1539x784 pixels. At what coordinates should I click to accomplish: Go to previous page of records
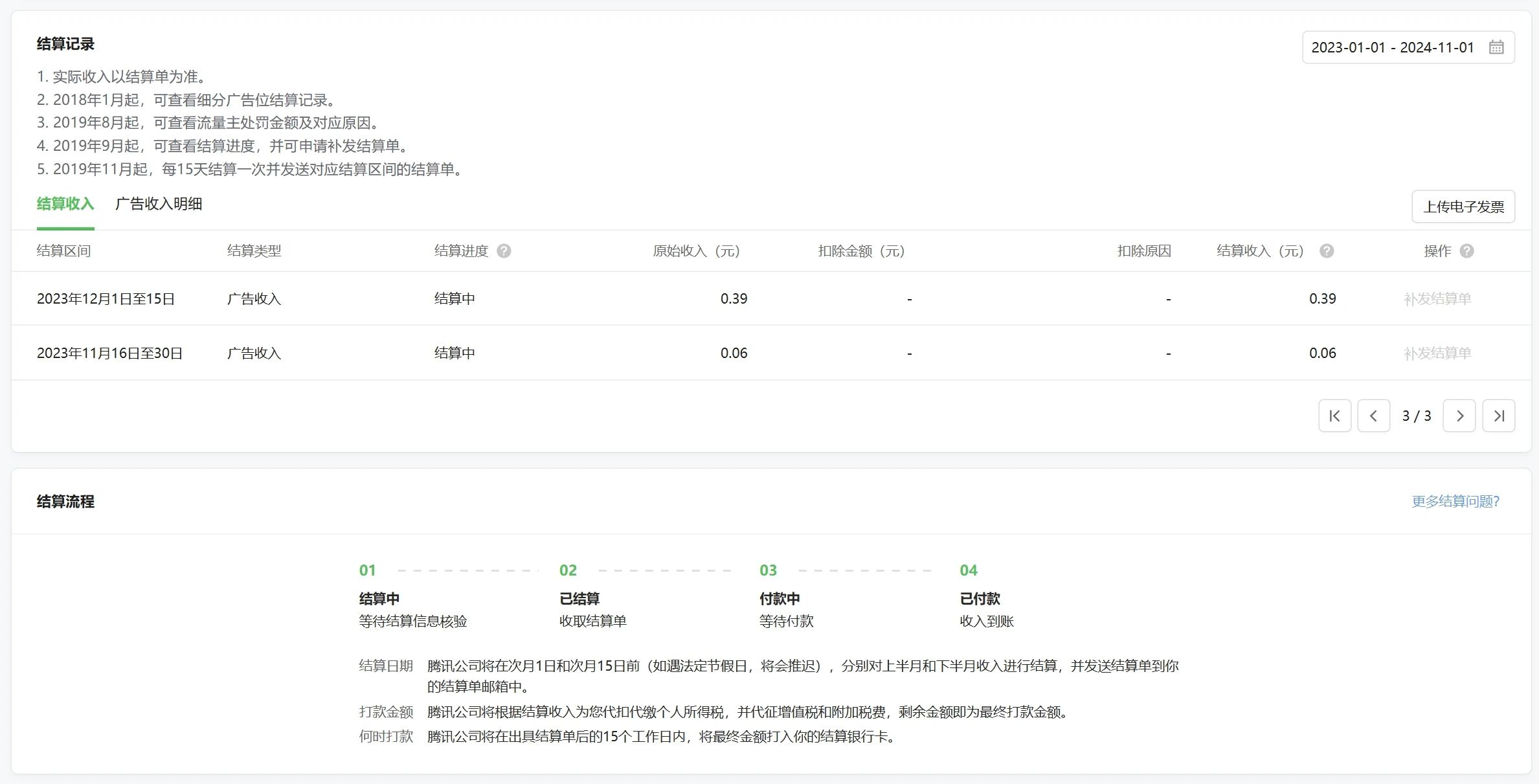tap(1373, 416)
